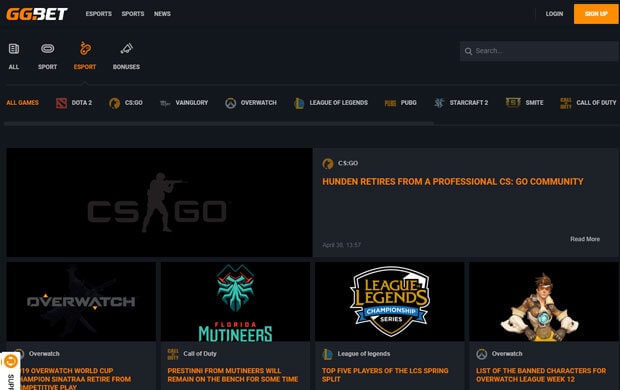Click the Dota 2 game icon

[x=61, y=103]
